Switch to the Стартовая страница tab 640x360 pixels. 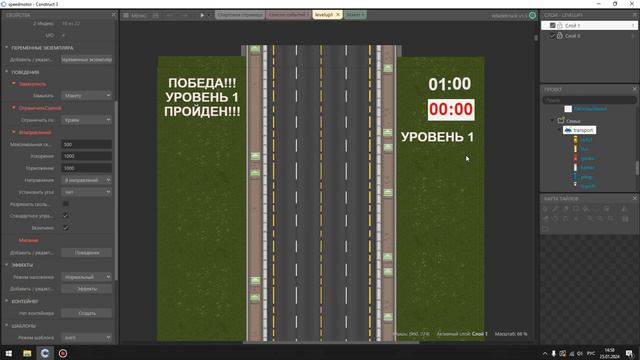coord(240,15)
